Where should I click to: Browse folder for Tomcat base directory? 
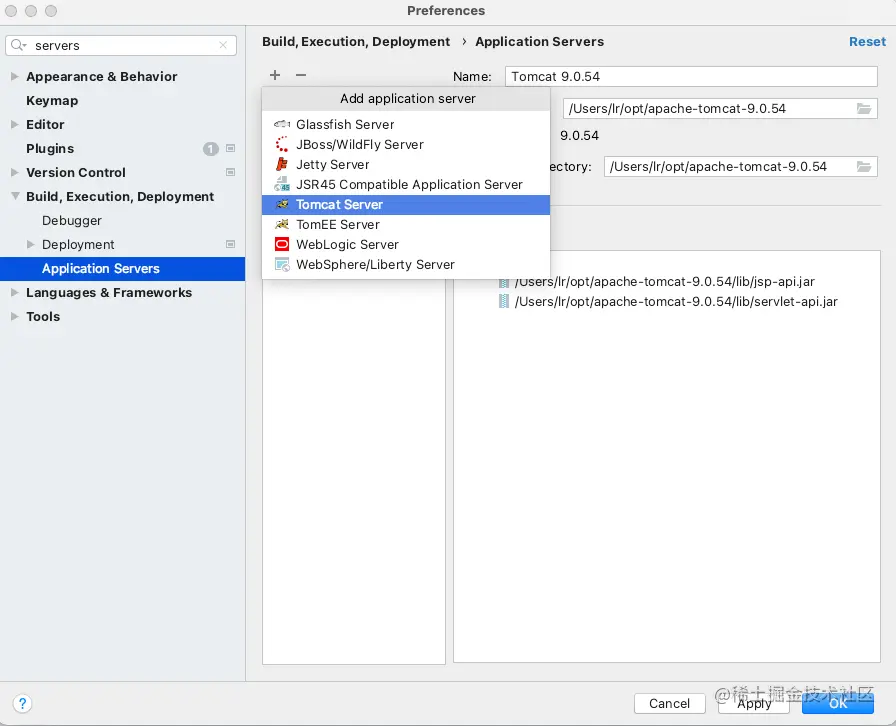864,166
